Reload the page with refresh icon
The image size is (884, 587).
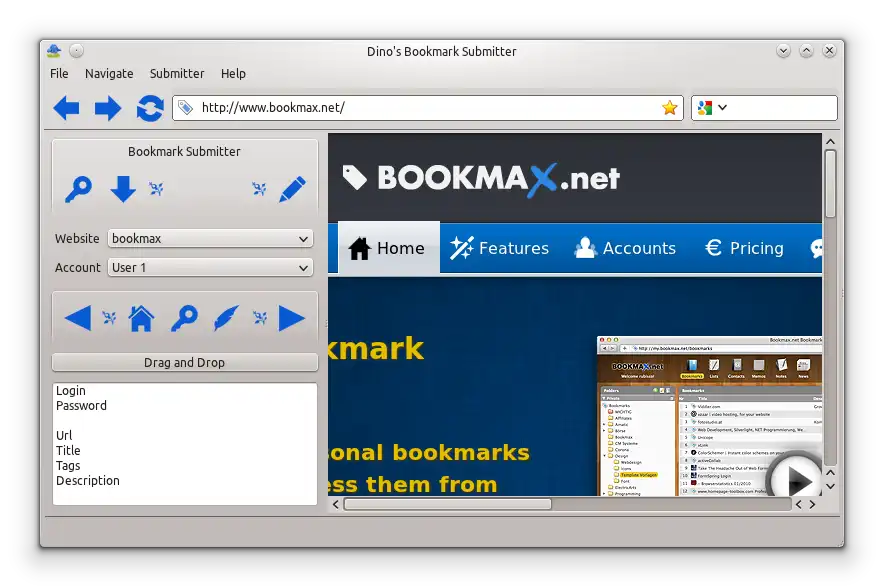[x=150, y=108]
